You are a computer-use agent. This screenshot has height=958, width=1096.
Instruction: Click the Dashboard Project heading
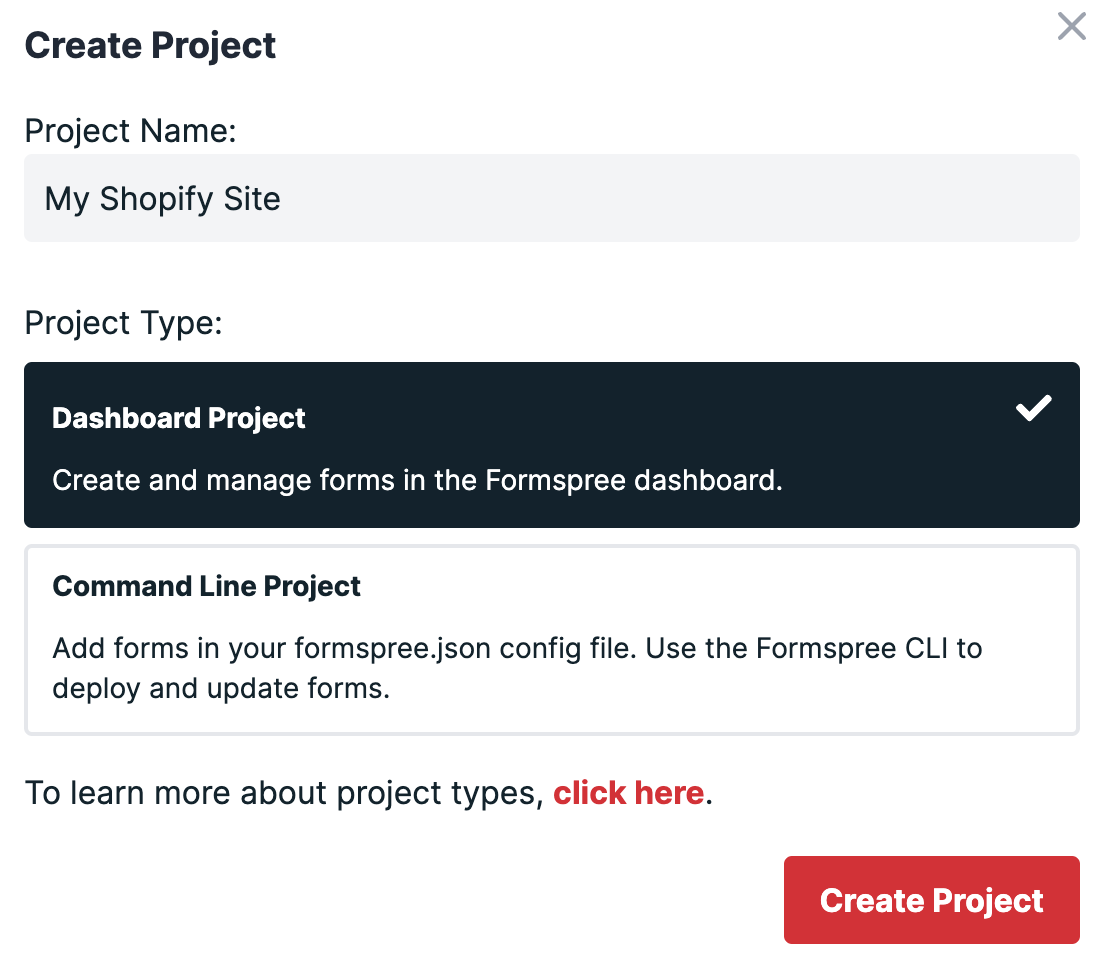tap(179, 418)
